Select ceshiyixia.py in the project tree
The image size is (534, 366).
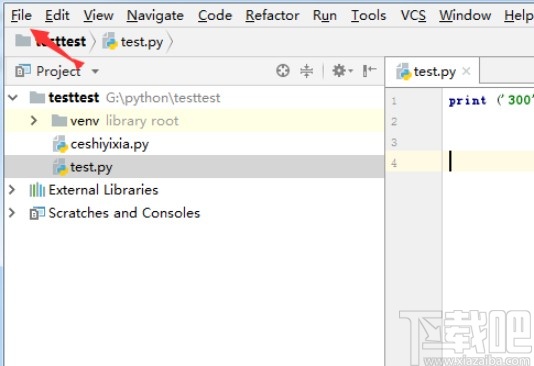(110, 144)
